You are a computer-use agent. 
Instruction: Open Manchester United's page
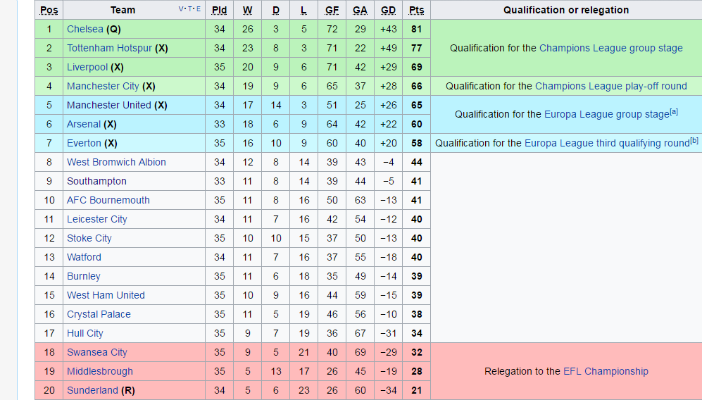click(x=109, y=105)
